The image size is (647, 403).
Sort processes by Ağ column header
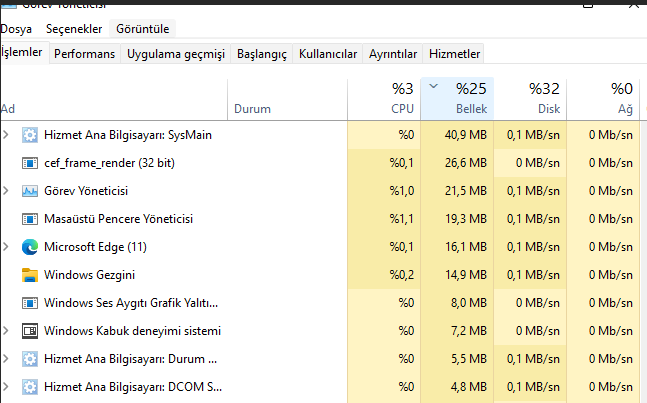603,100
